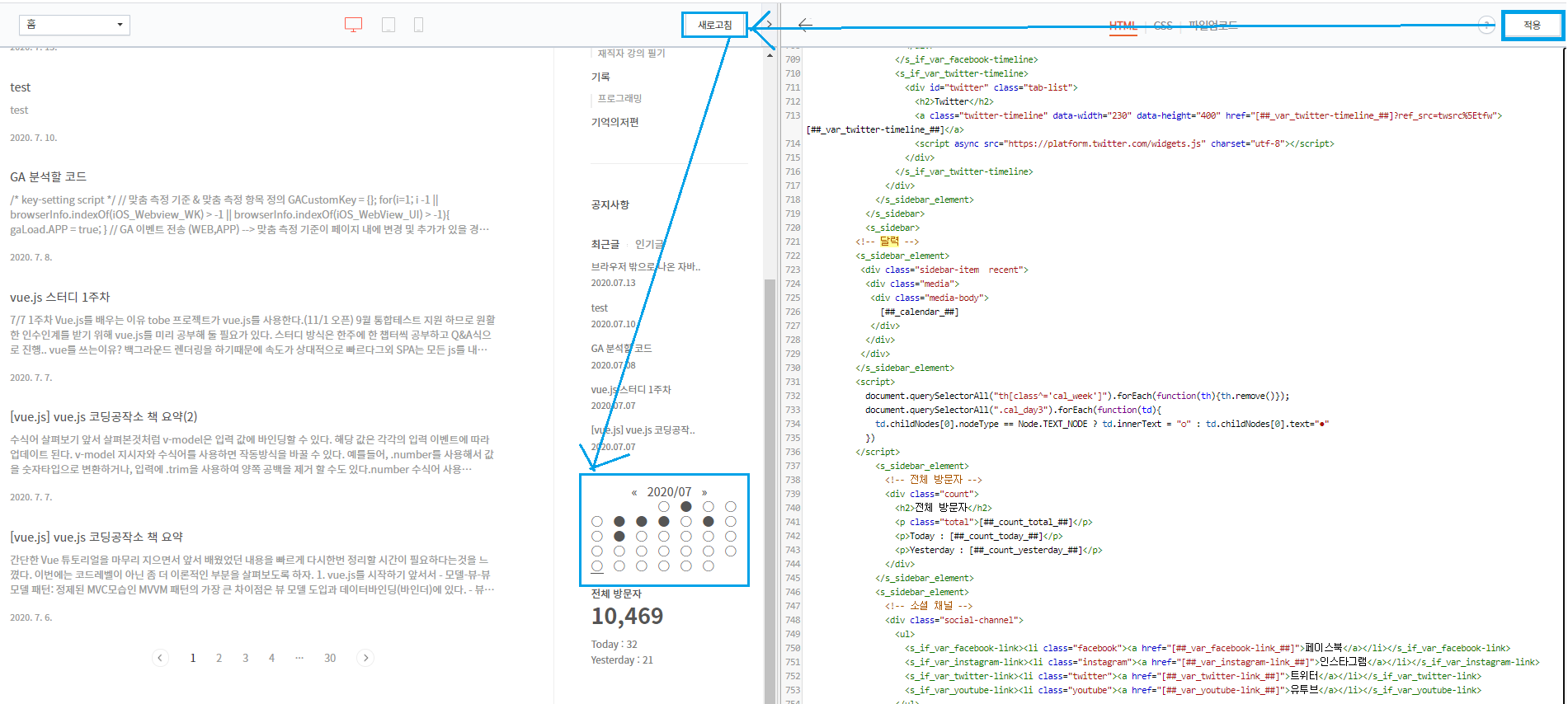
Task: Open the 홈 page selector dropdown
Action: click(x=74, y=25)
